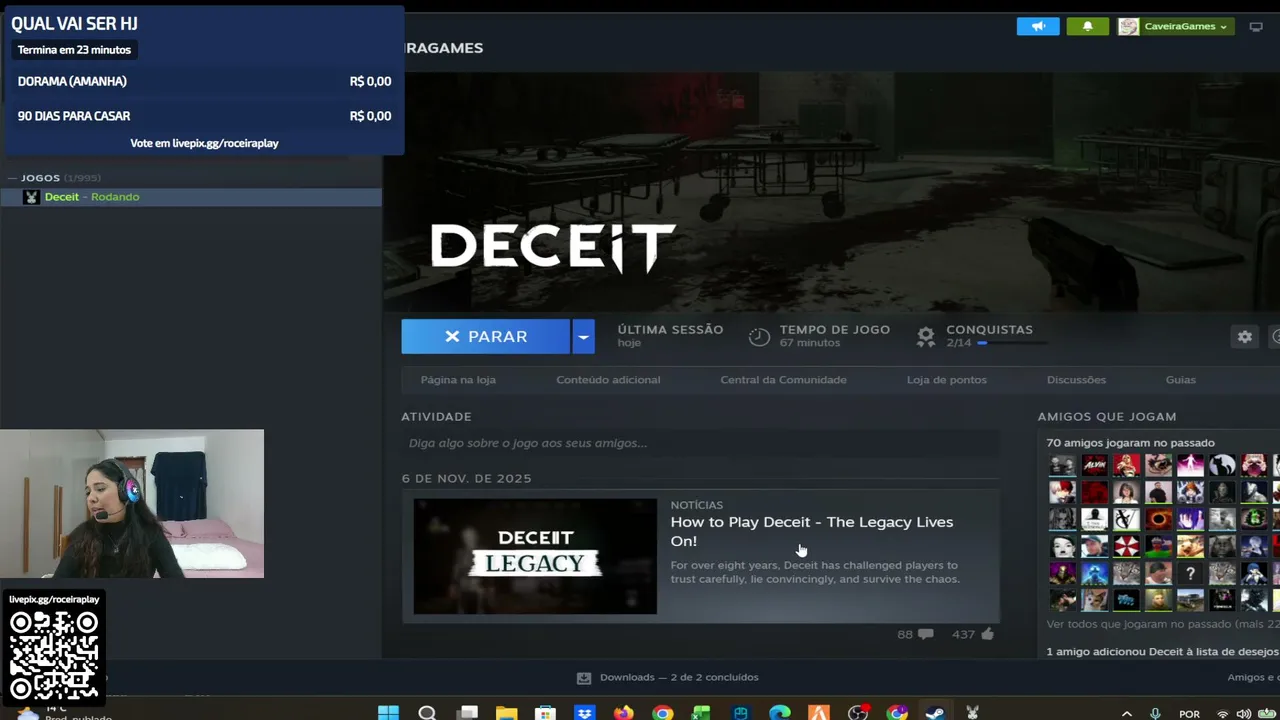This screenshot has width=1280, height=720.
Task: Open the game settings gear icon
Action: (x=1245, y=337)
